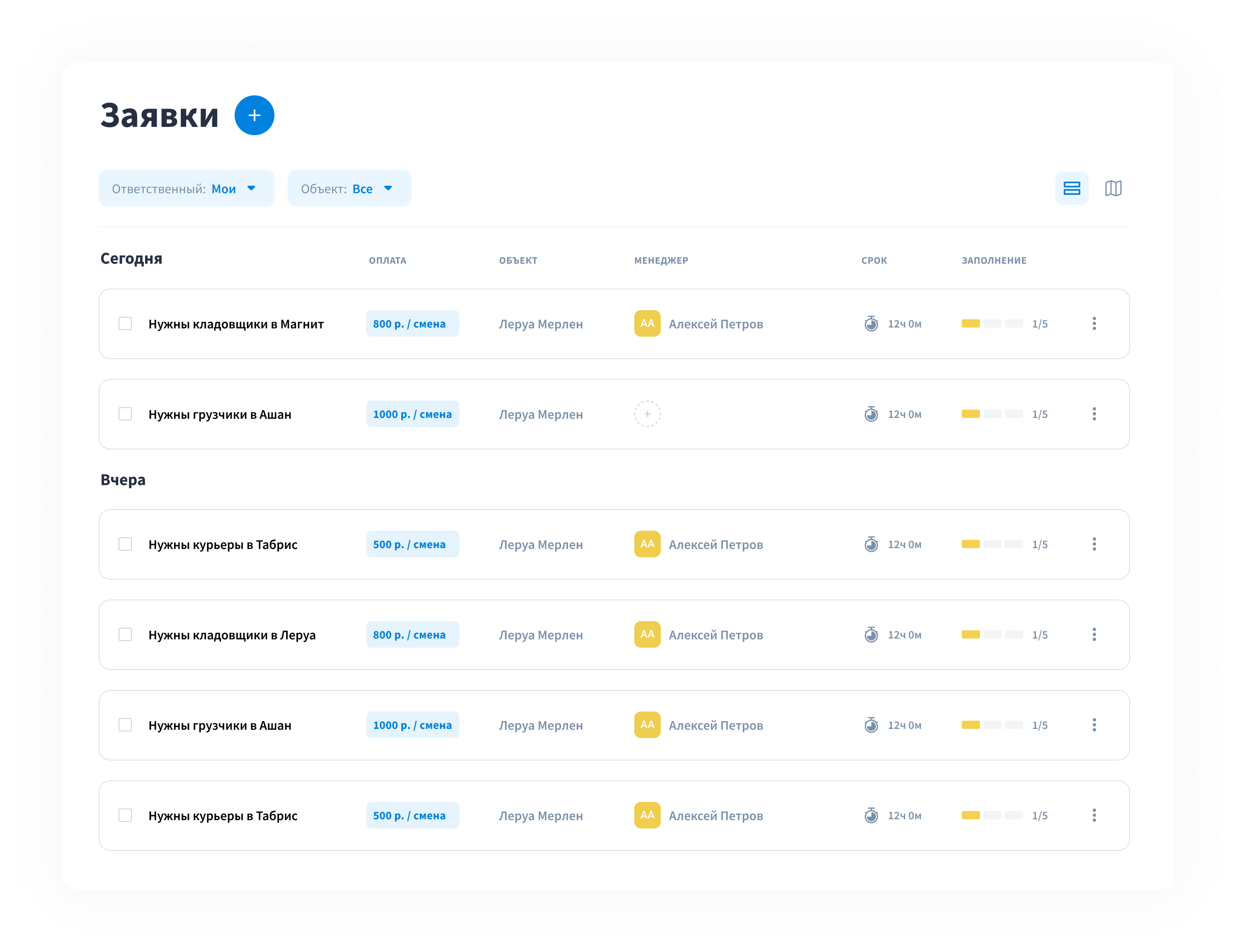
Task: Open Алексей Петров link in Нужны кладовщики в Леруа row
Action: (x=716, y=635)
